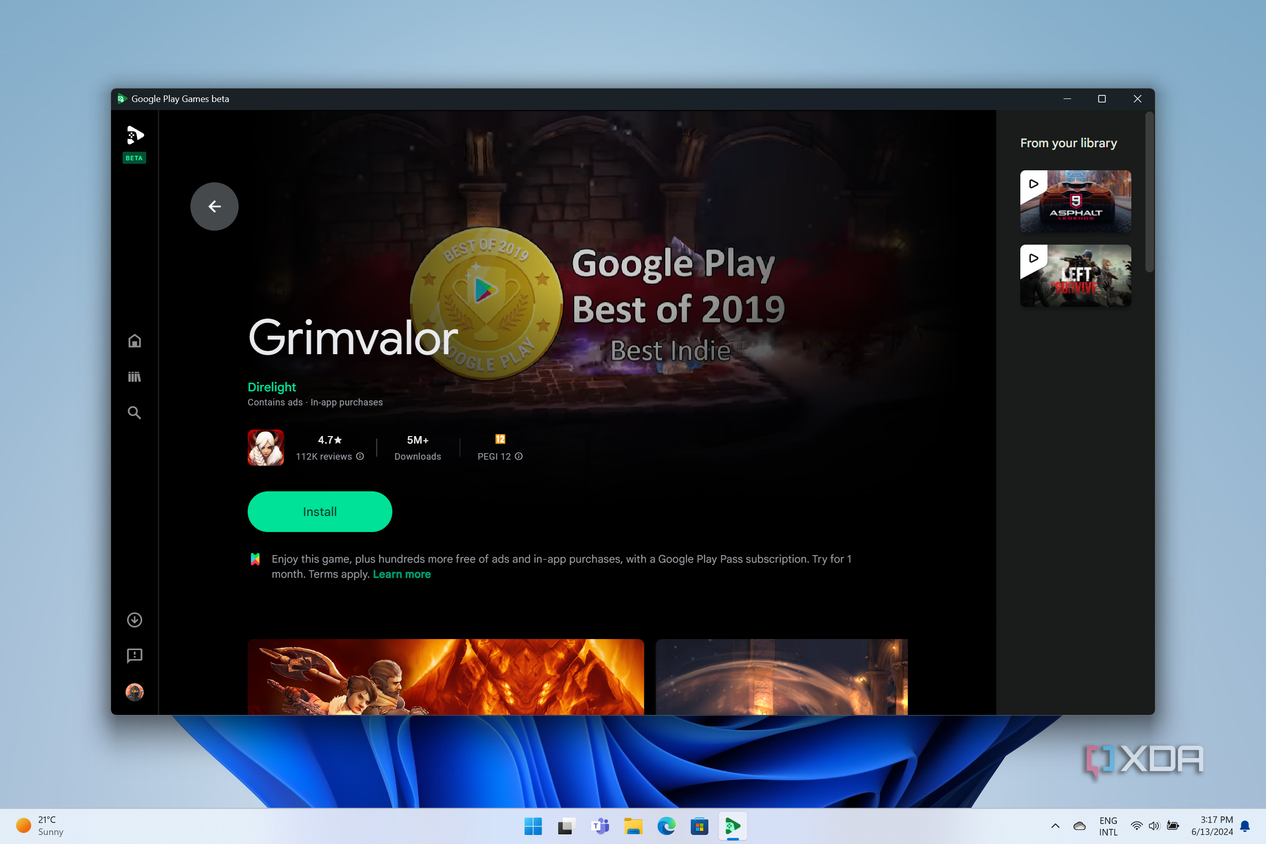
Task: Open File Explorer from taskbar
Action: click(633, 826)
